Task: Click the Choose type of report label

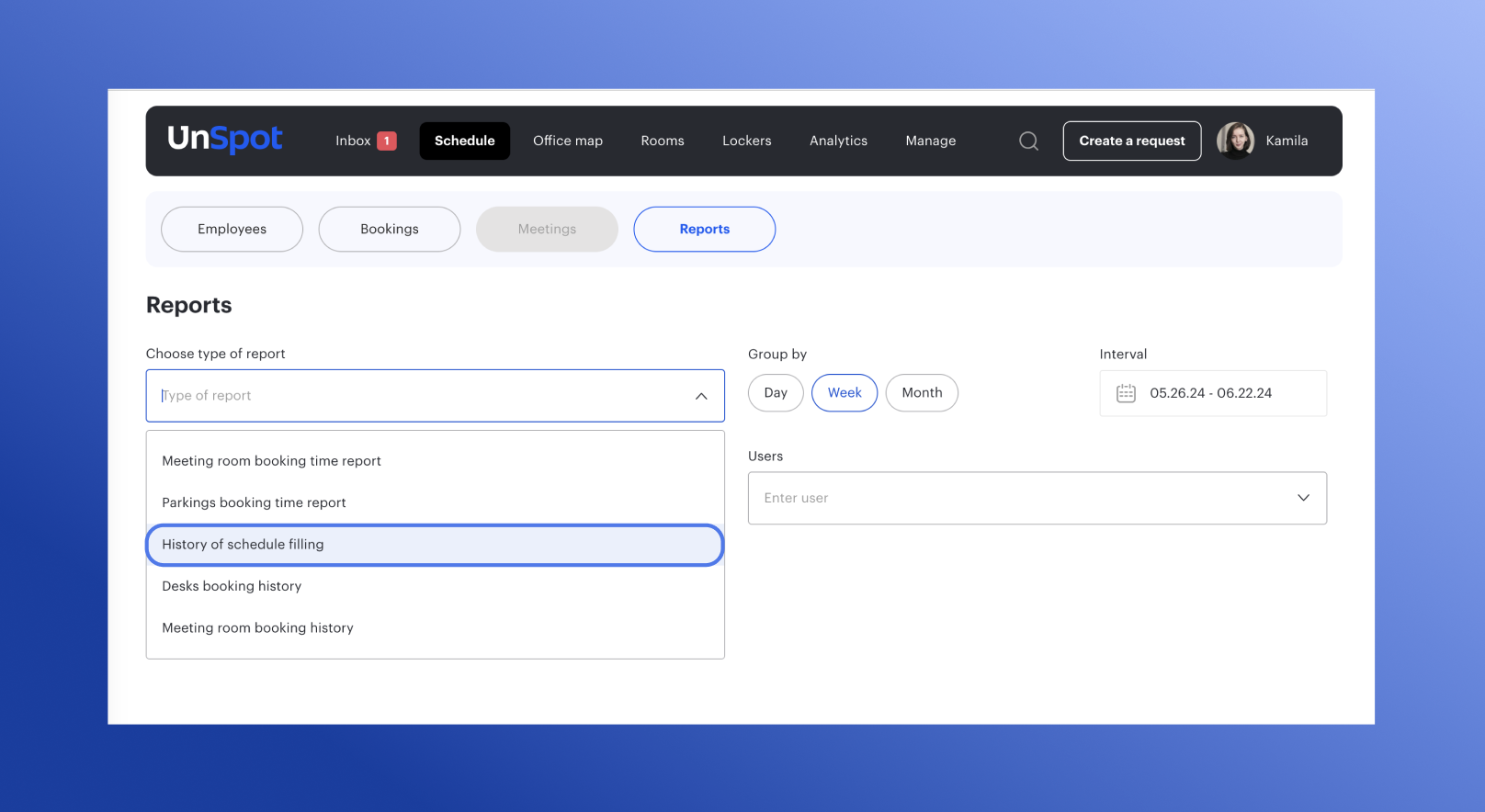Action: click(x=216, y=354)
